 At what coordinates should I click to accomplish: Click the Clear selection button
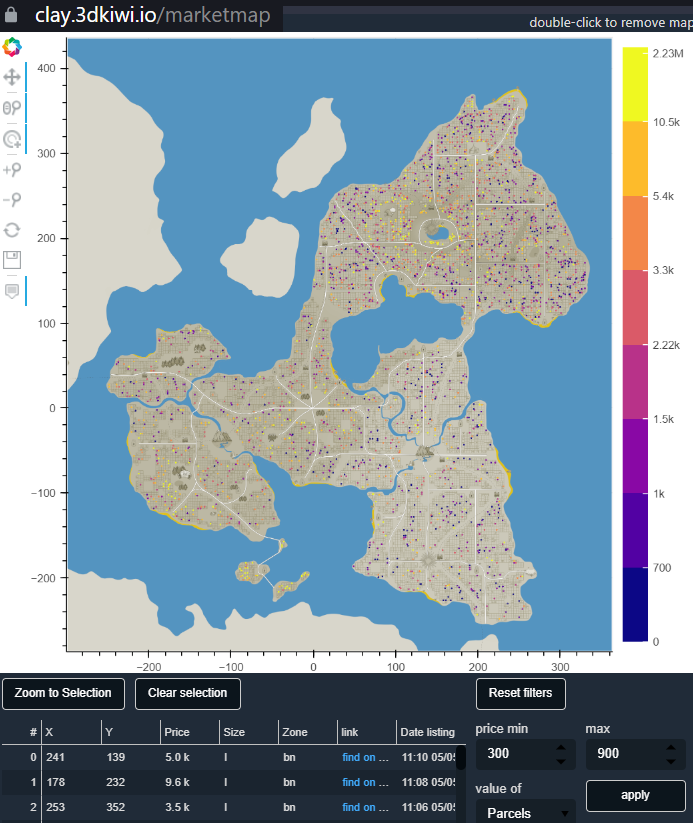pyautogui.click(x=187, y=693)
